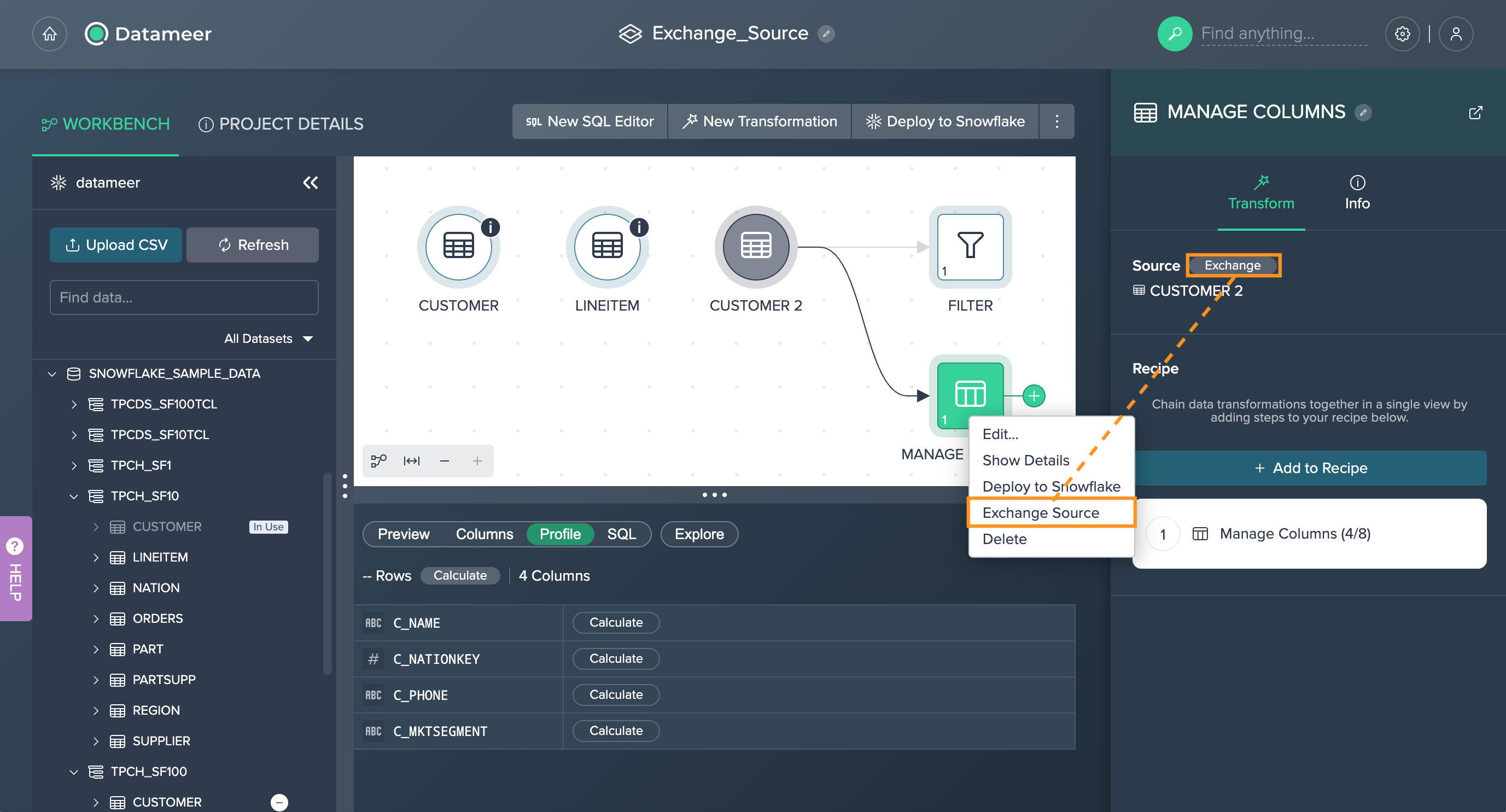Open Manage Columns (4/8) recipe step
This screenshot has width=1506, height=812.
(x=1310, y=534)
